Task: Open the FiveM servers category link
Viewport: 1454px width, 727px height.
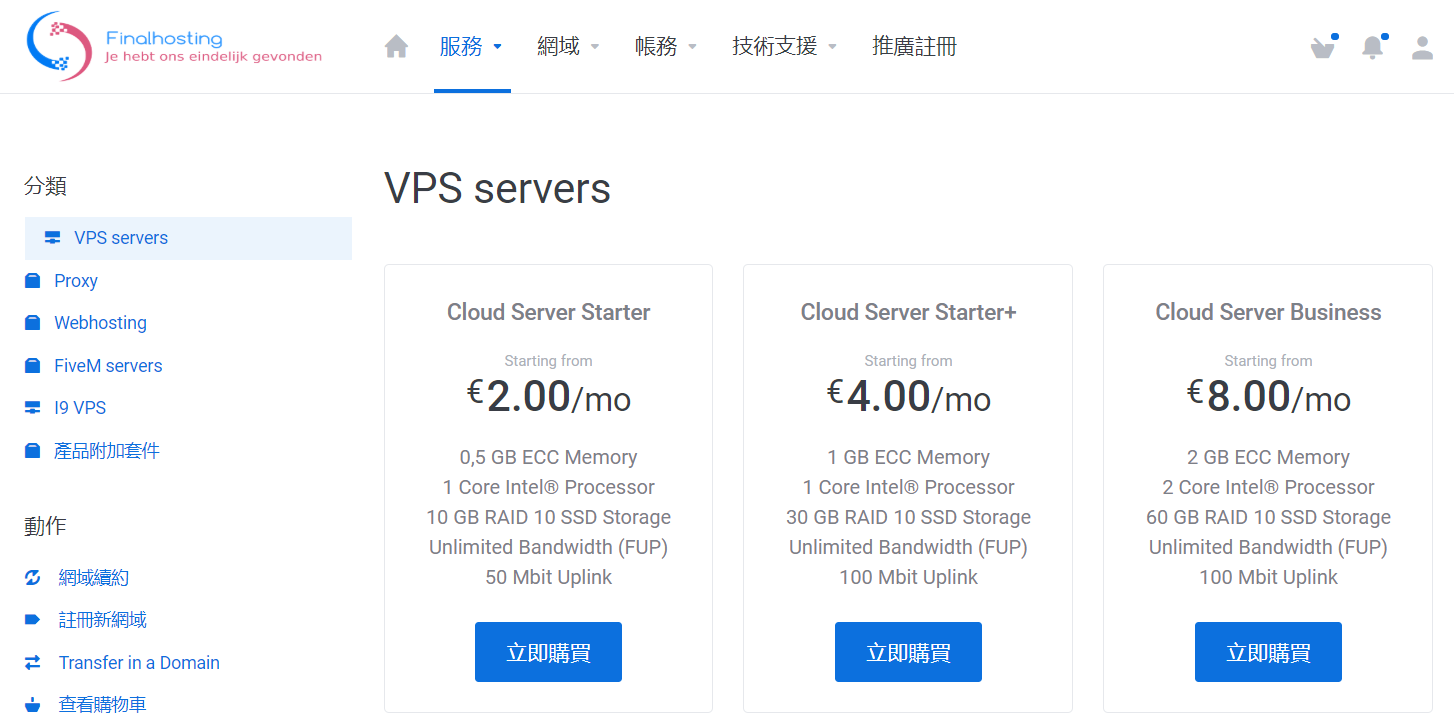Action: pos(108,366)
